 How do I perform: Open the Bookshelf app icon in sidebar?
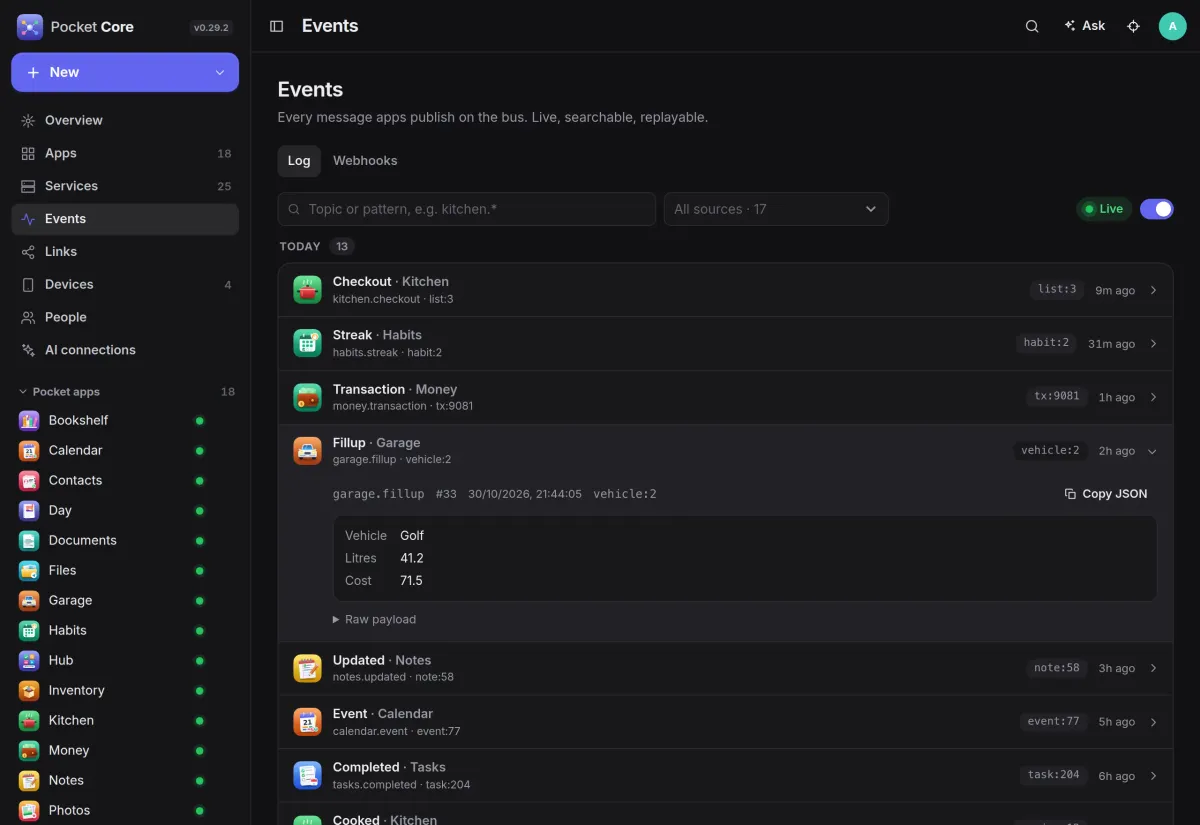coord(29,420)
